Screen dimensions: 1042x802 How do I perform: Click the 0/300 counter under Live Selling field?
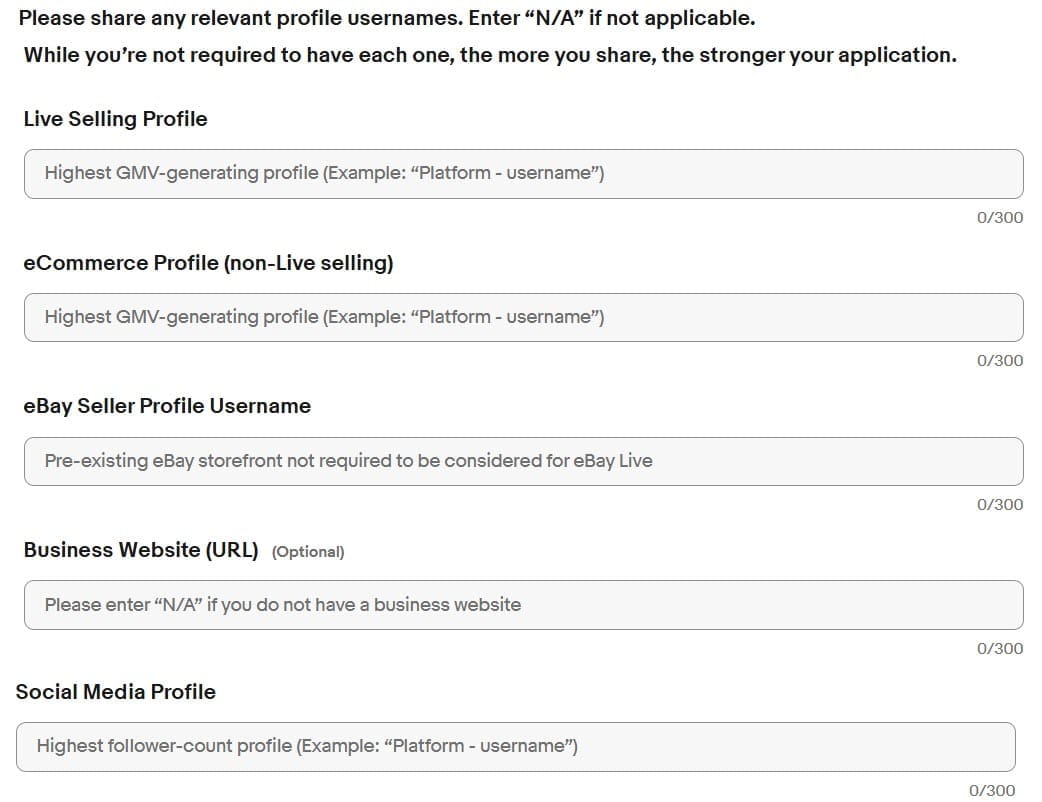click(x=999, y=218)
